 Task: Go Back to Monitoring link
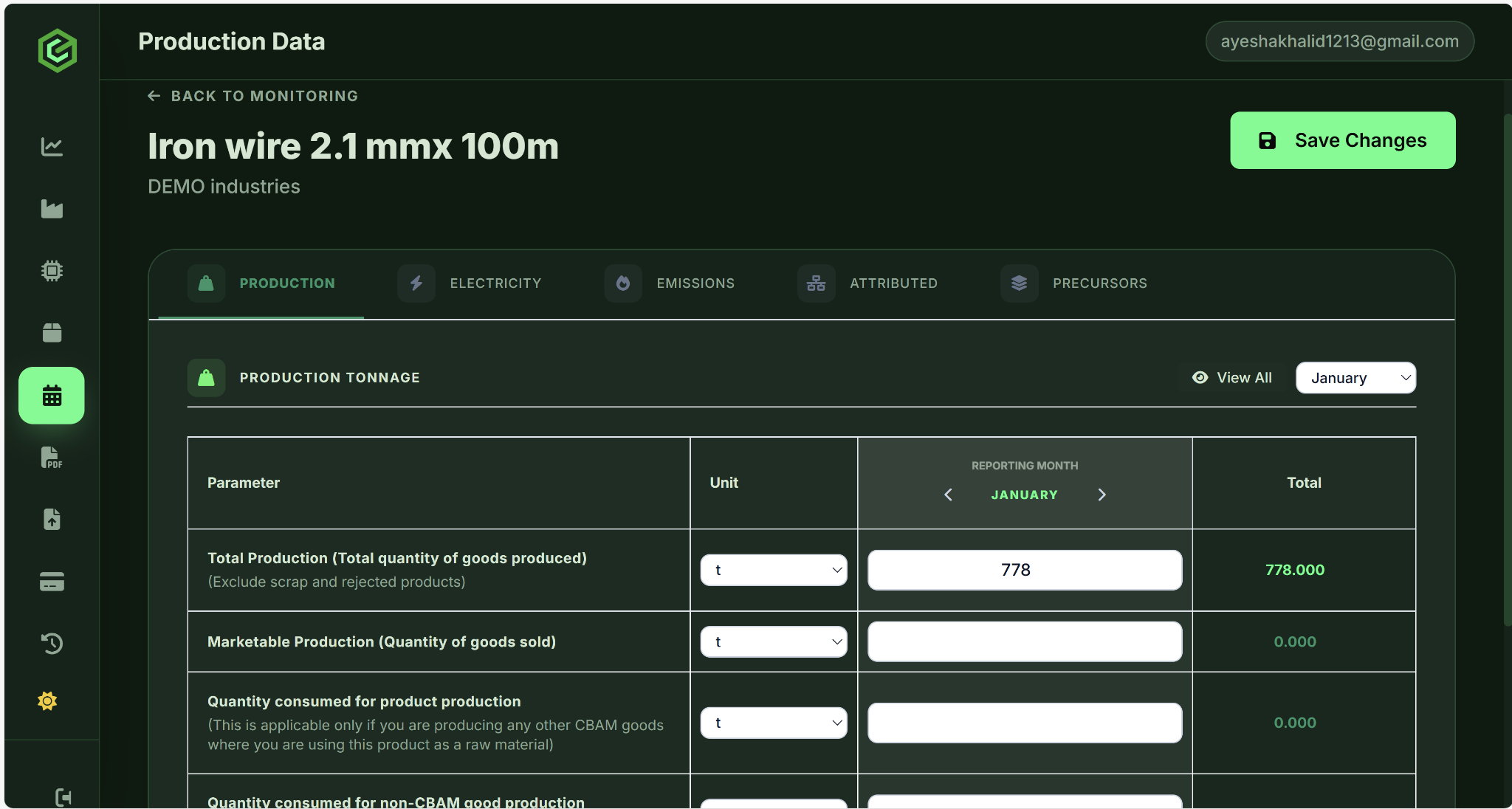coord(253,96)
